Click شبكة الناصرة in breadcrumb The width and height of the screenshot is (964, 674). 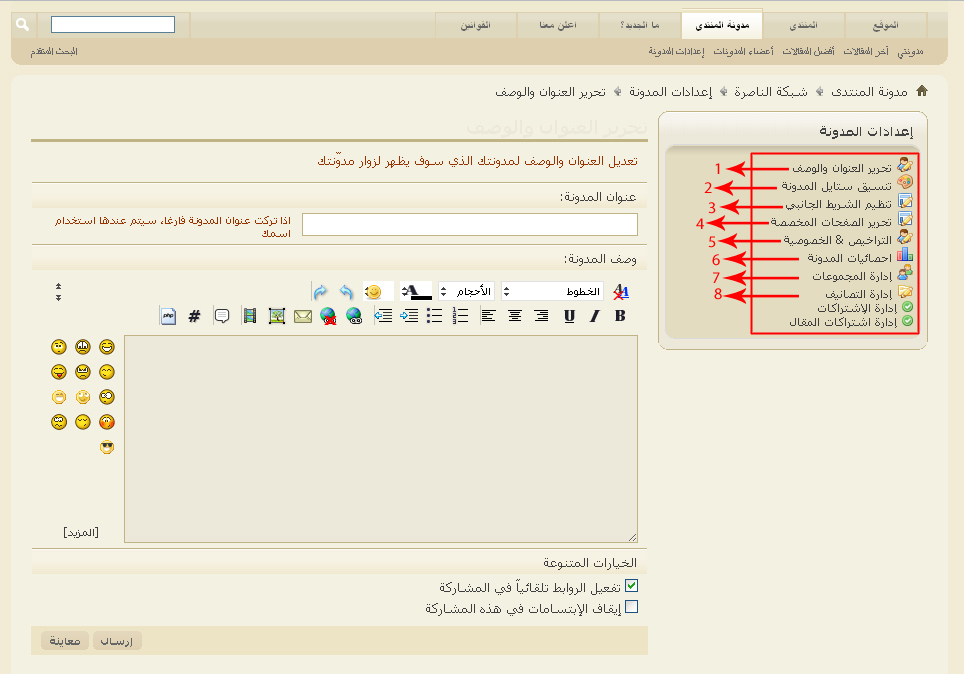pos(770,92)
